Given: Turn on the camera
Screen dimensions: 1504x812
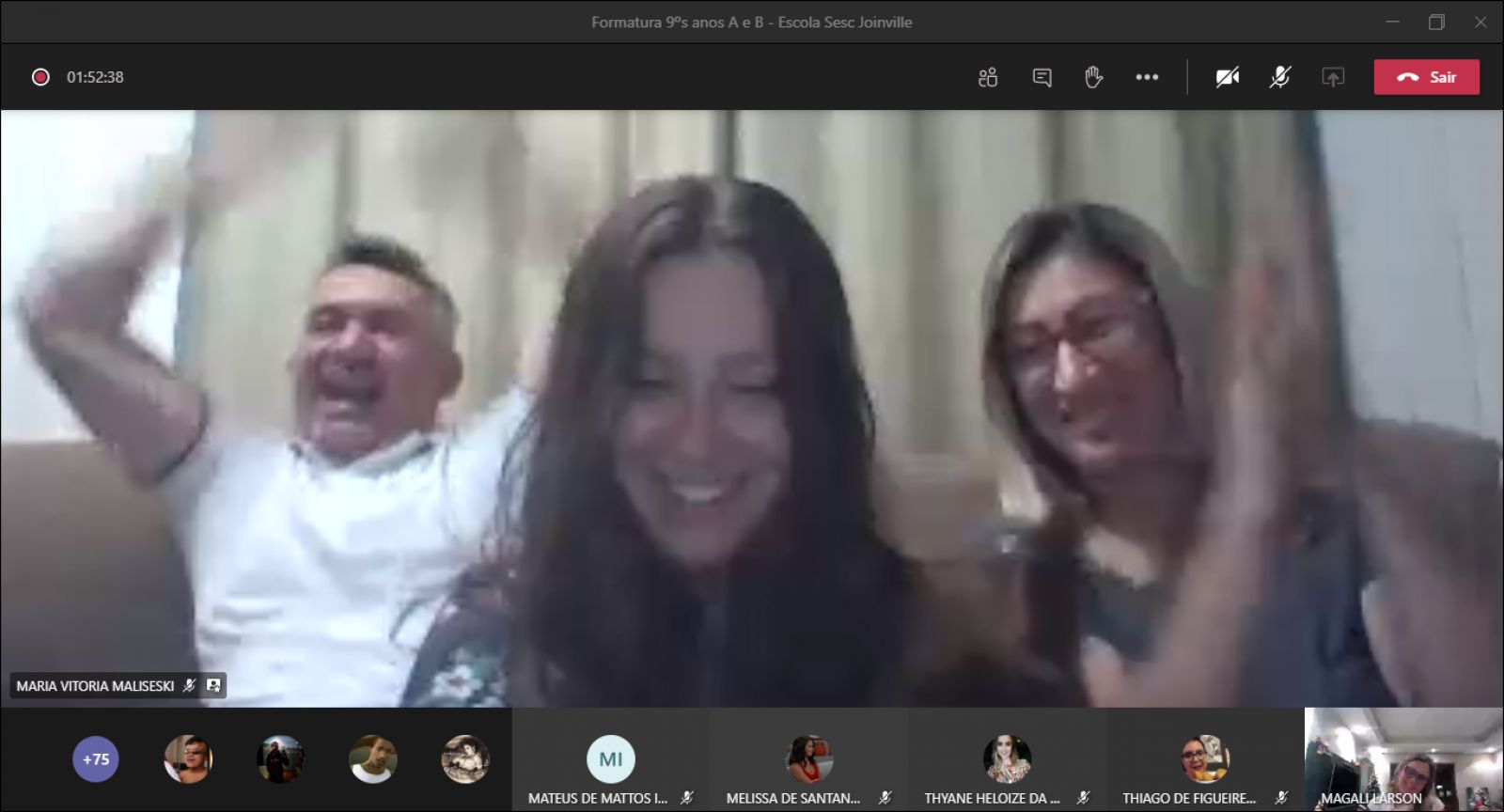Looking at the screenshot, I should click(x=1227, y=77).
